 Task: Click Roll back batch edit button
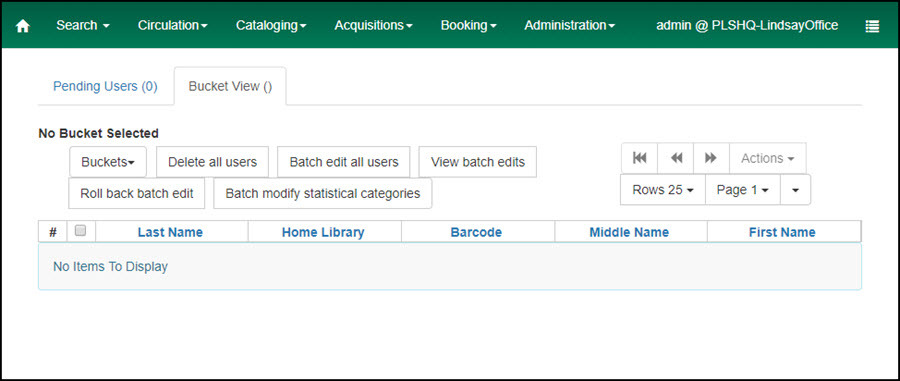pyautogui.click(x=137, y=193)
